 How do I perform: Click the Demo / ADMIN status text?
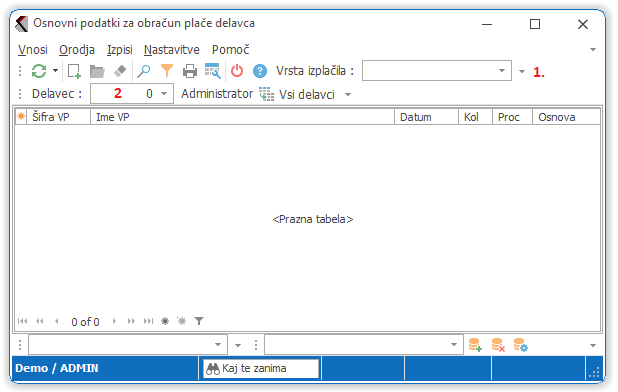(x=57, y=368)
